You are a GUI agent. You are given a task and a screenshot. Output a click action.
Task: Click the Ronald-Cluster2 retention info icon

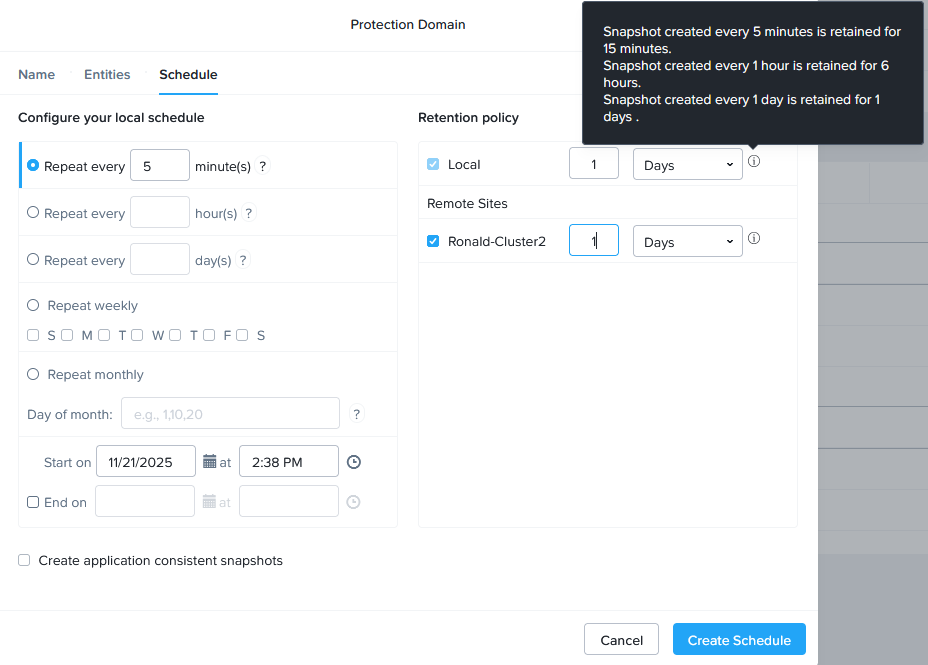pyautogui.click(x=754, y=239)
